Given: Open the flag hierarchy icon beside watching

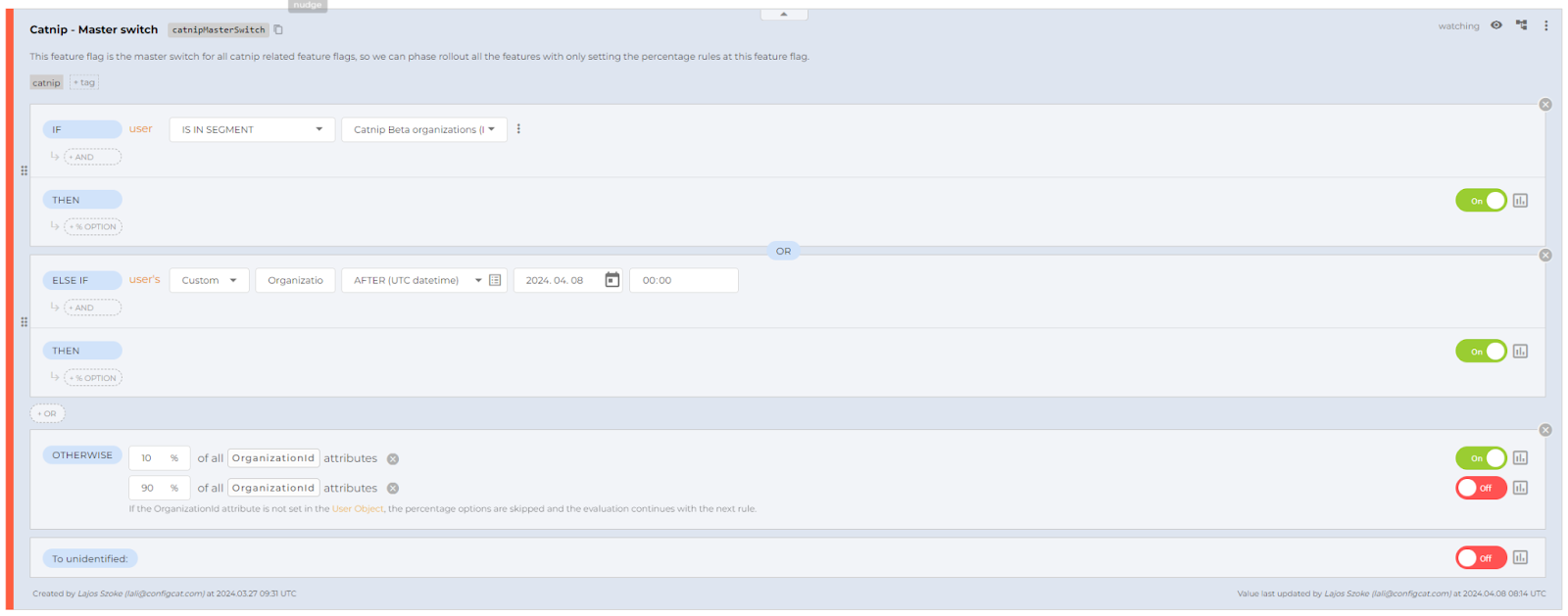Looking at the screenshot, I should 1521,25.
